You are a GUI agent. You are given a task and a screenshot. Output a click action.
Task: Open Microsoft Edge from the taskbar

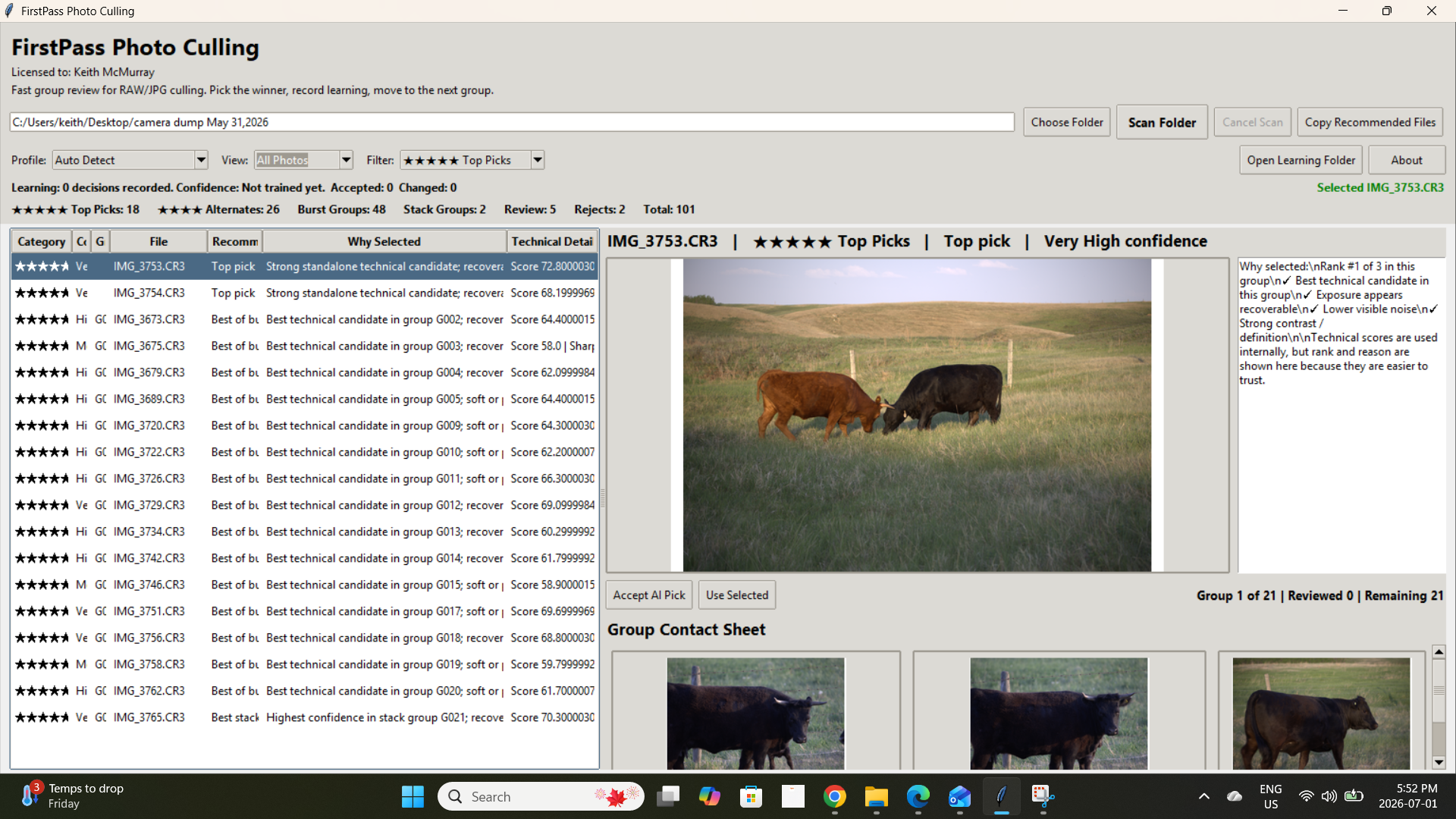point(918,796)
